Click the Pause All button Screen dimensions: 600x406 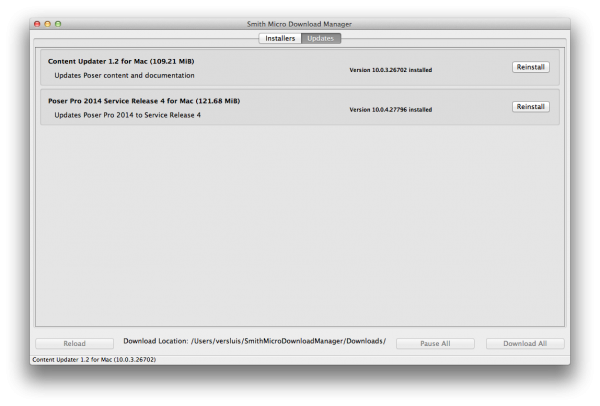point(435,343)
